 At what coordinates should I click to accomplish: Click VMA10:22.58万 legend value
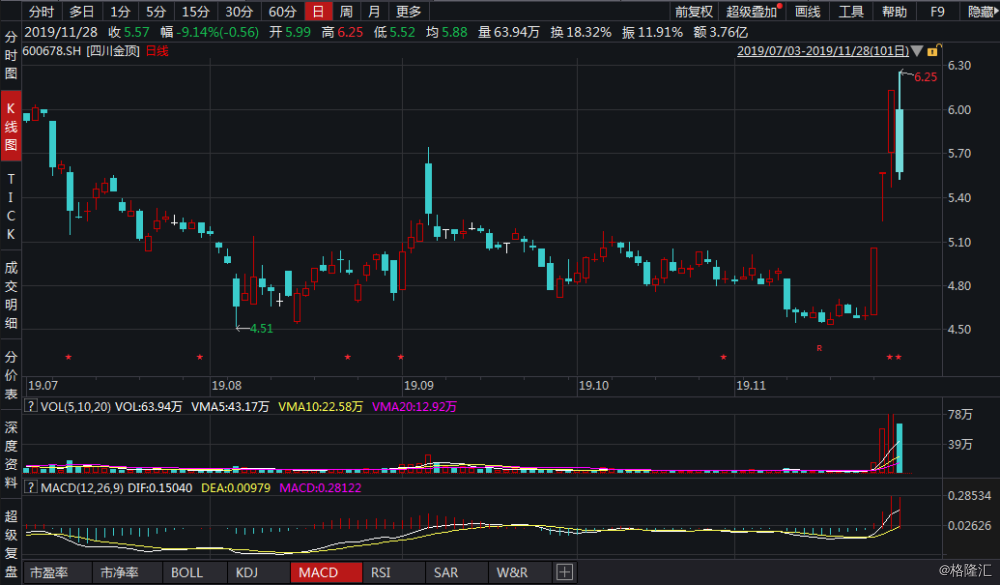320,406
